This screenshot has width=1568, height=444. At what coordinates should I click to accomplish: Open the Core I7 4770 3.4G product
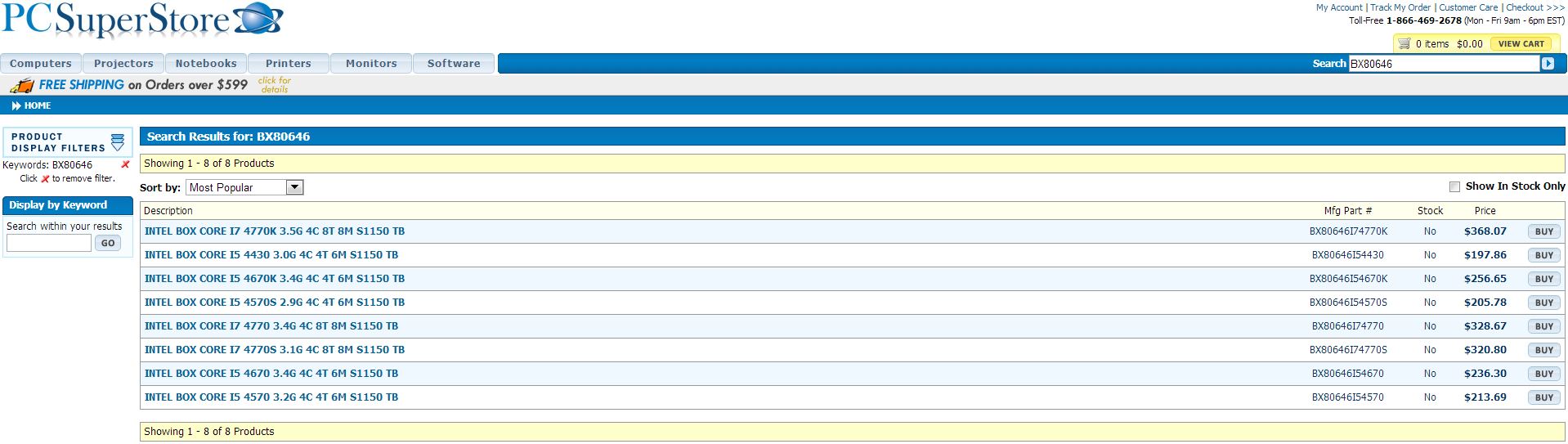click(271, 326)
